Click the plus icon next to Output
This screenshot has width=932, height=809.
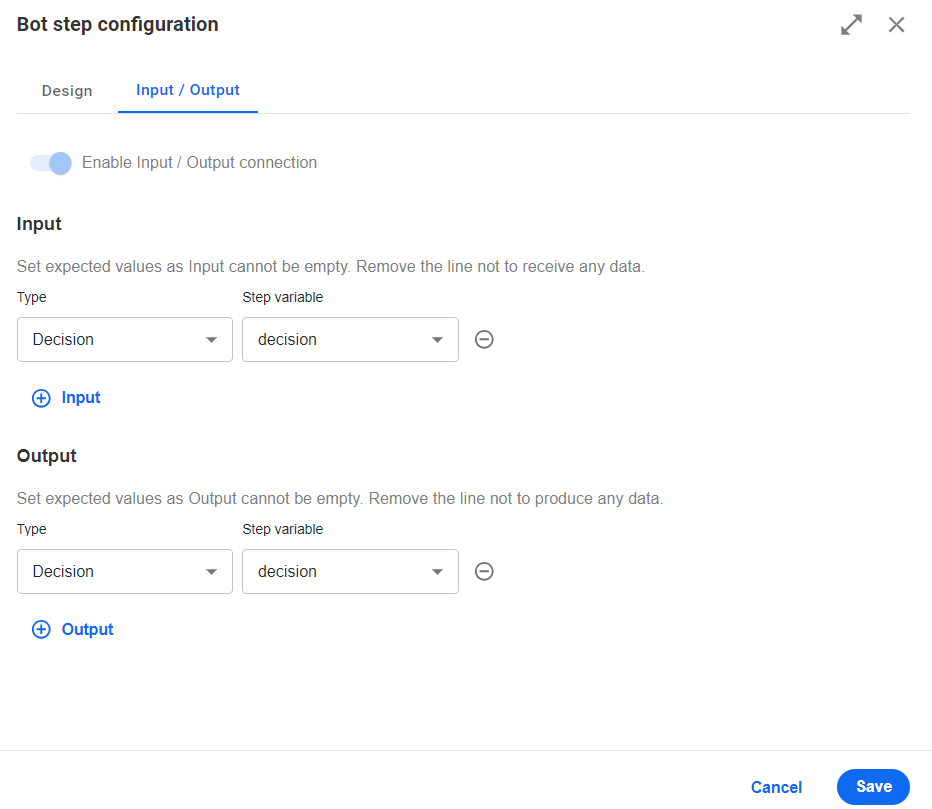pyautogui.click(x=41, y=629)
